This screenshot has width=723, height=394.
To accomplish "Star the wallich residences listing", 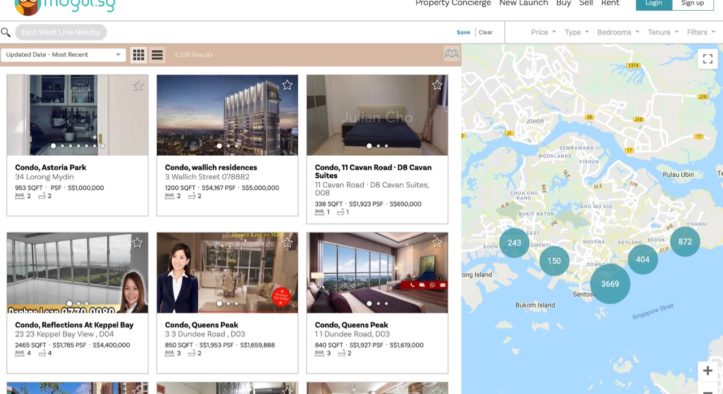I will point(287,85).
